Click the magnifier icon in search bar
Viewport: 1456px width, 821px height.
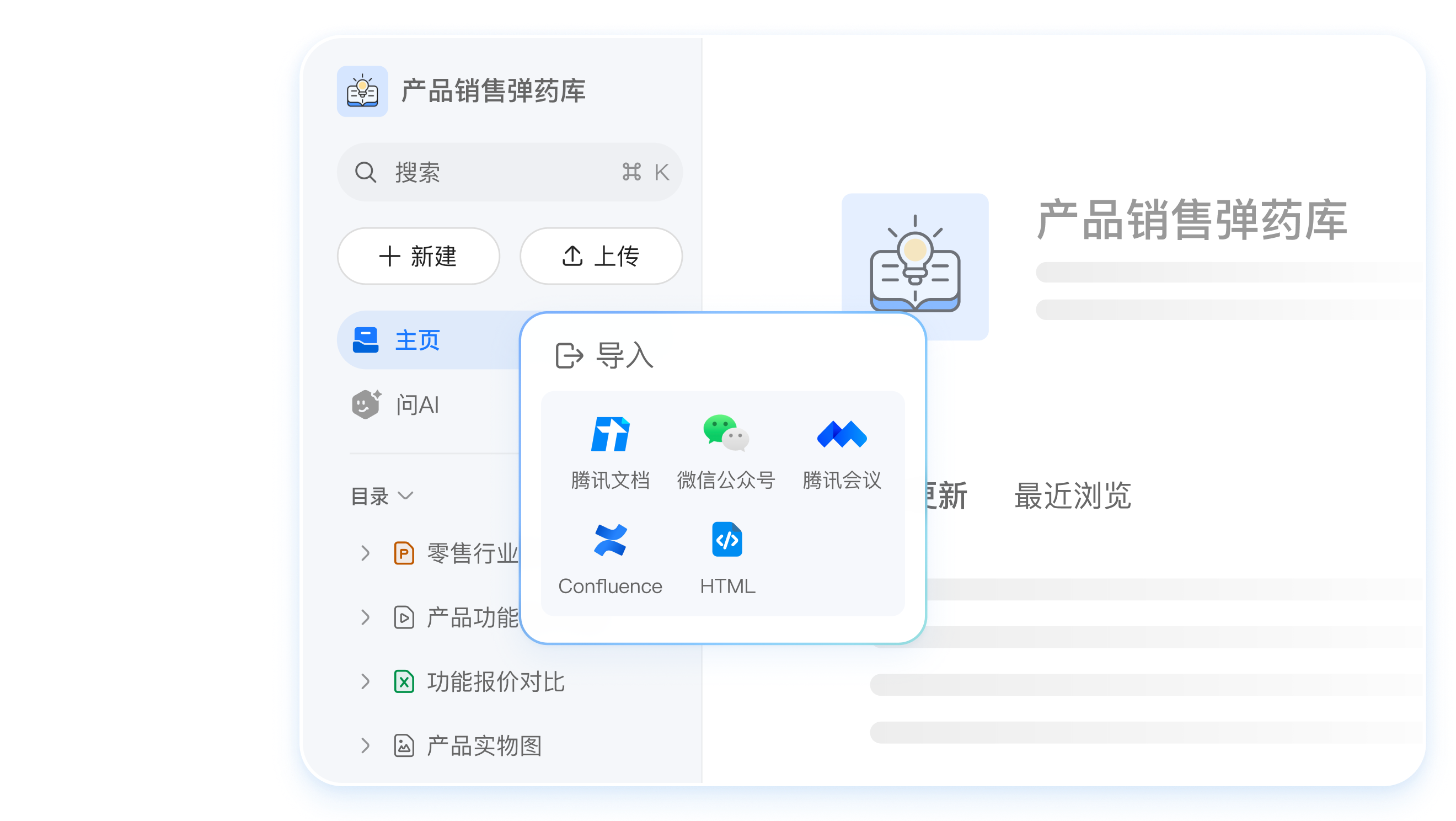click(366, 173)
